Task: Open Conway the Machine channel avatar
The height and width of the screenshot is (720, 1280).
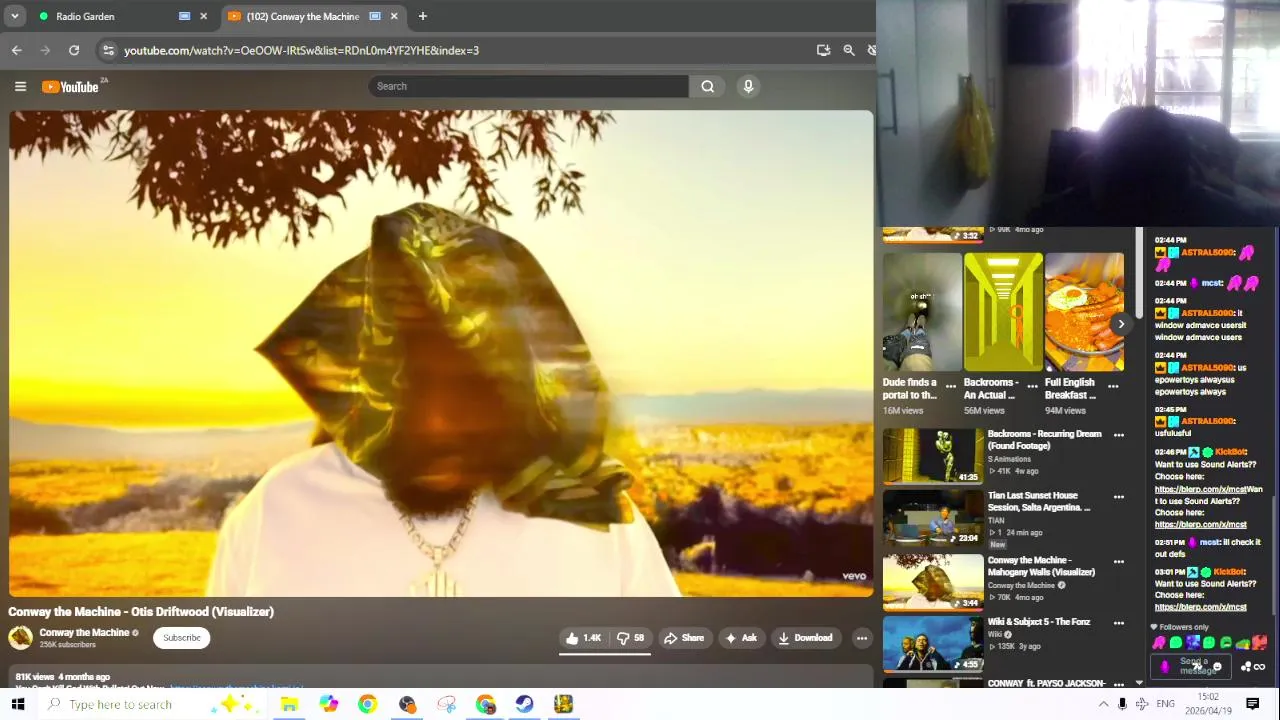Action: 20,637
